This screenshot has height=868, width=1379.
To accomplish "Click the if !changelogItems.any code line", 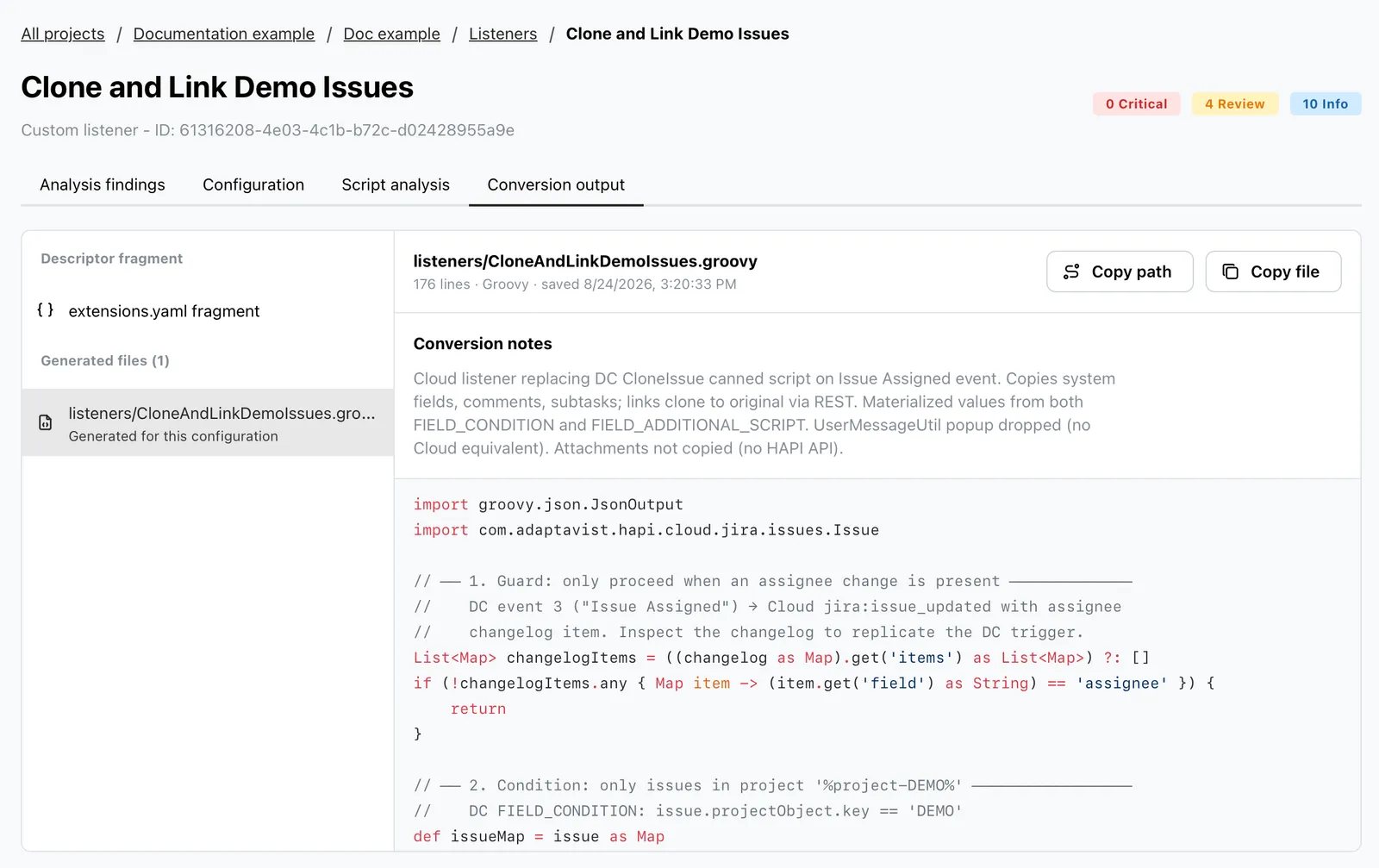I will [814, 683].
